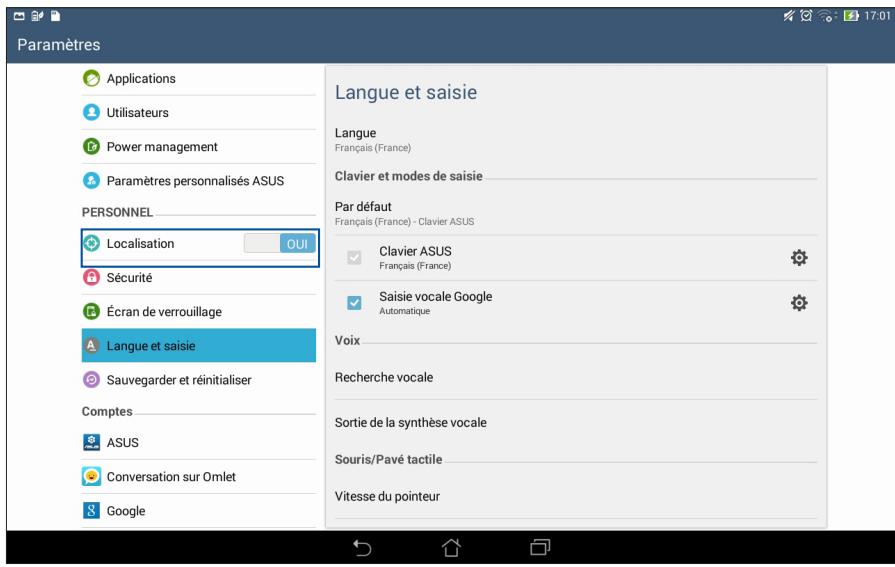Screen dimensions: 895x567
Task: Open Paramètres personnalisés ASUS entry
Action: [199, 180]
